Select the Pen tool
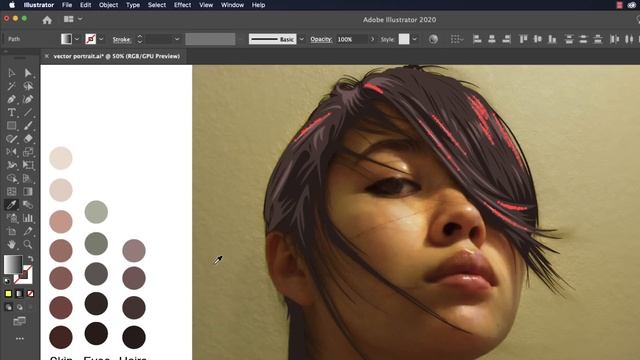 [11, 100]
